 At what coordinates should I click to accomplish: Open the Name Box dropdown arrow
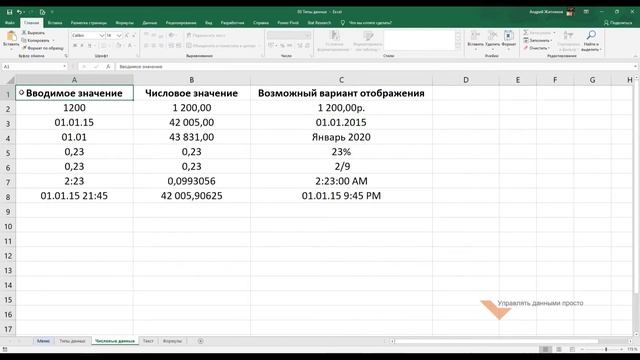coord(64,66)
